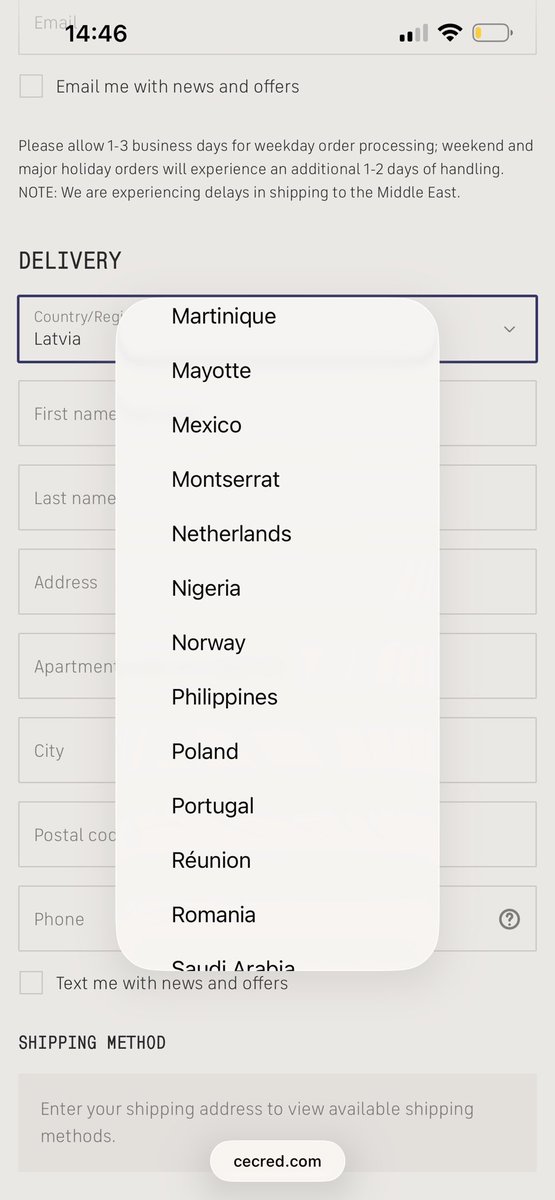This screenshot has height=1200, width=555.
Task: Expand Country/Region dropdown chevron
Action: [509, 329]
